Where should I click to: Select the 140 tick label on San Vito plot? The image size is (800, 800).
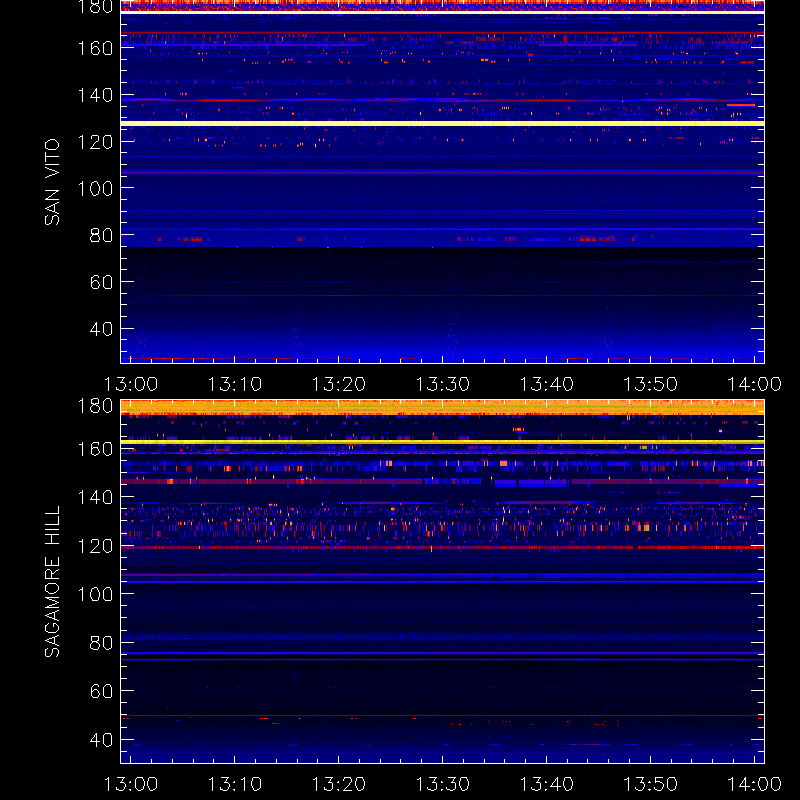click(95, 95)
